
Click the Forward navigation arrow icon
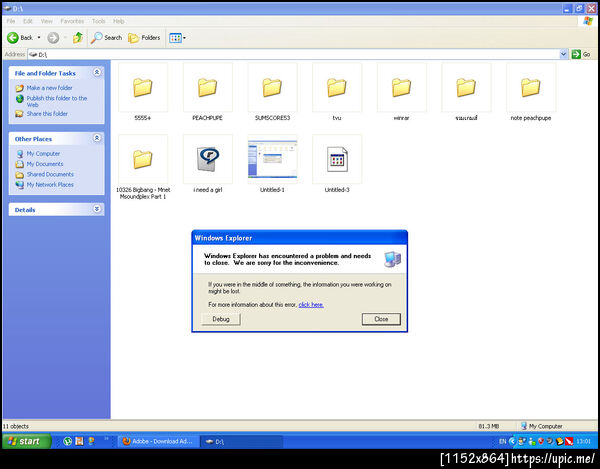pyautogui.click(x=53, y=37)
